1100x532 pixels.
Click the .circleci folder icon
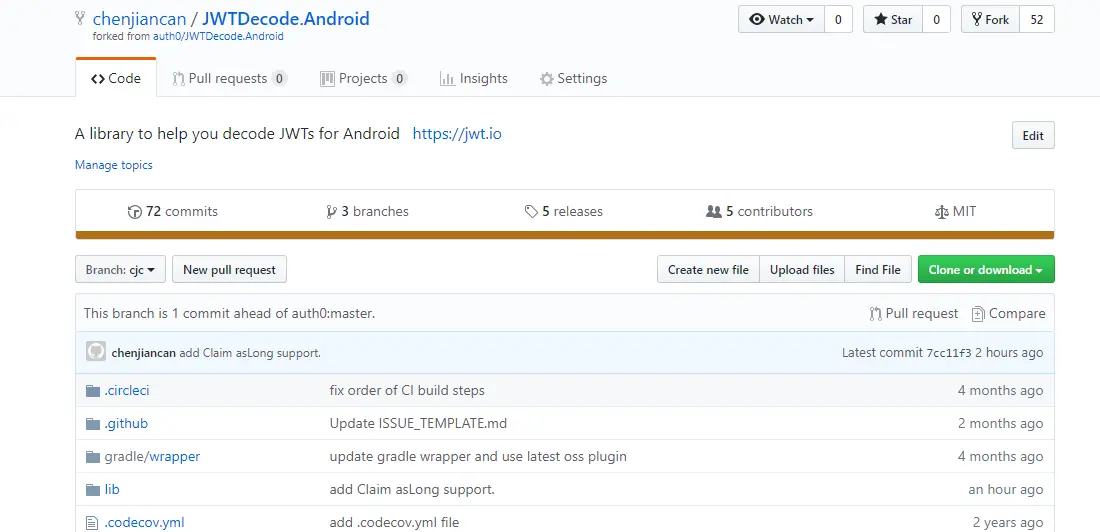pyautogui.click(x=93, y=390)
